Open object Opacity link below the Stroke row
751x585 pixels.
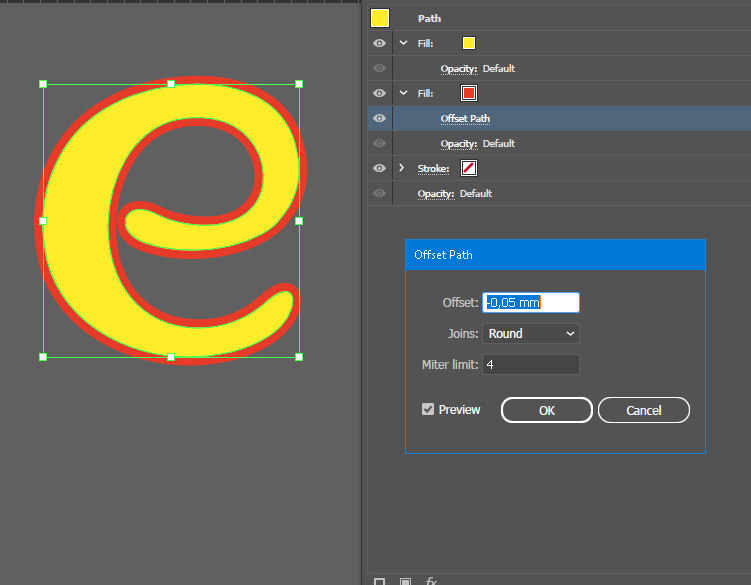click(436, 194)
